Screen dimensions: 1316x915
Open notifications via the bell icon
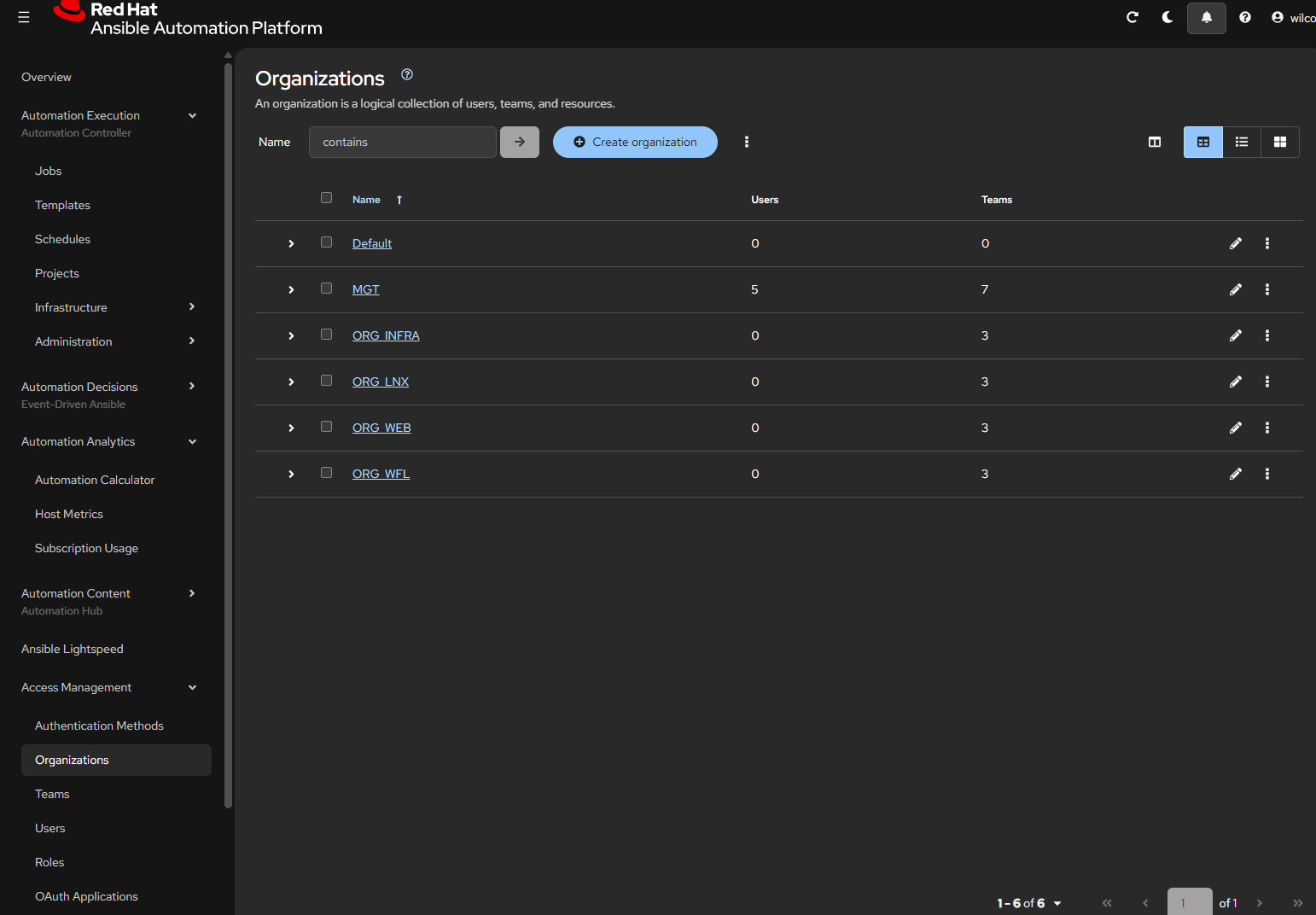(x=1206, y=17)
